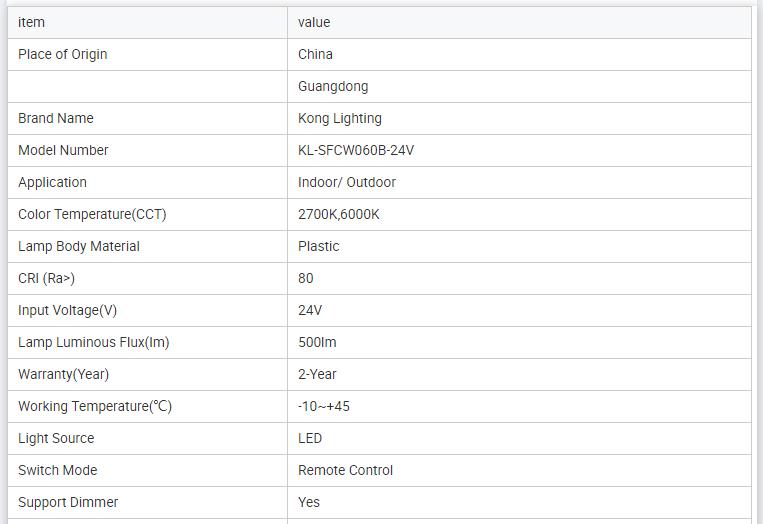
Task: Click the 'item' header cell
Action: (31, 22)
